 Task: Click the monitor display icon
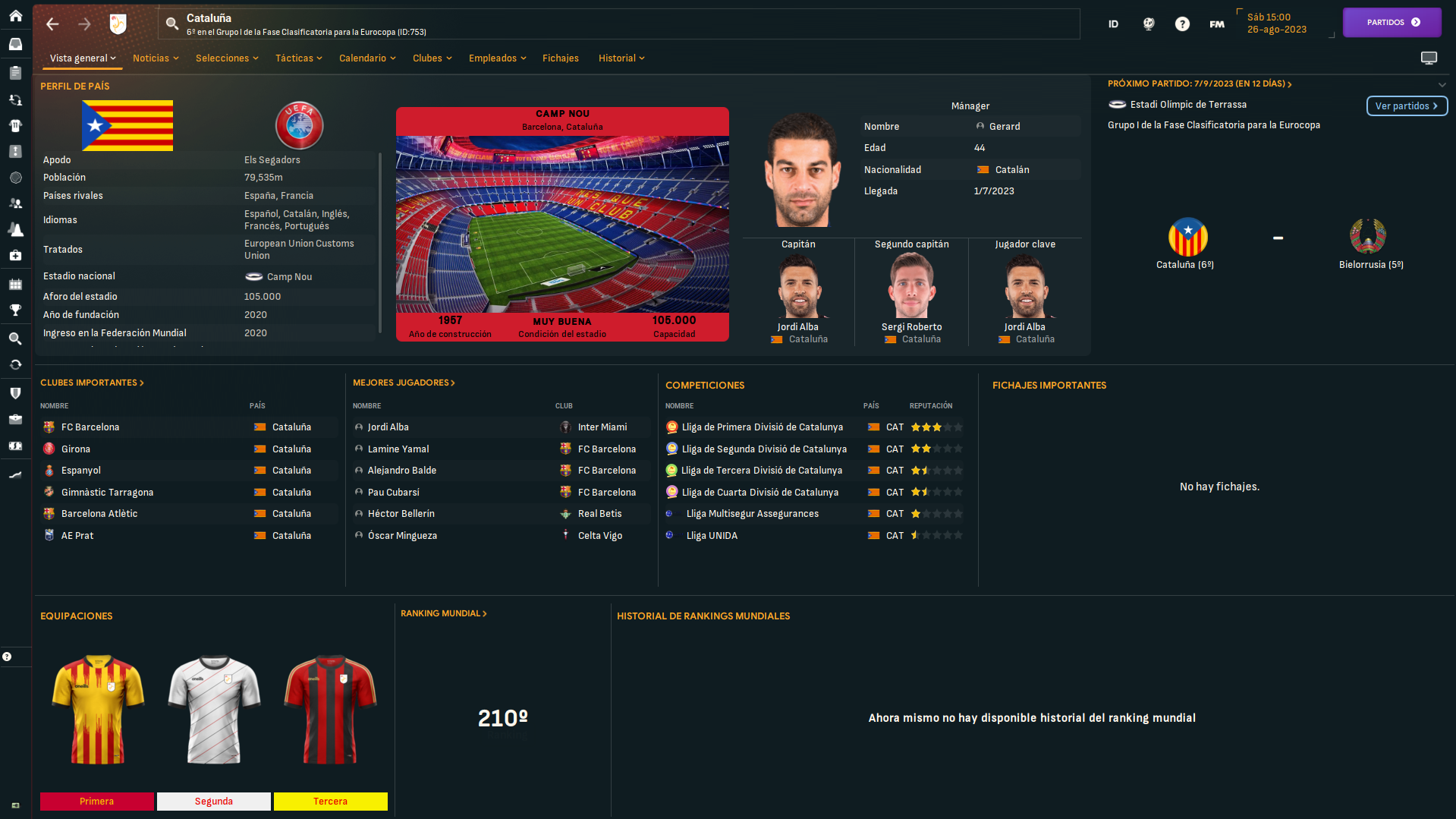[x=1429, y=58]
